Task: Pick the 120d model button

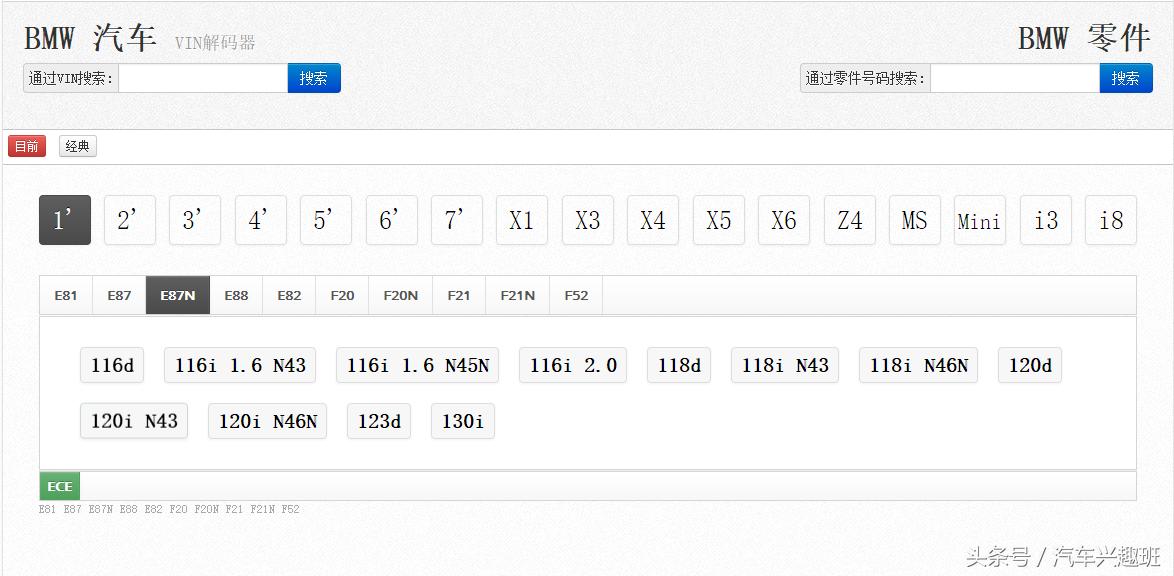Action: point(1030,366)
